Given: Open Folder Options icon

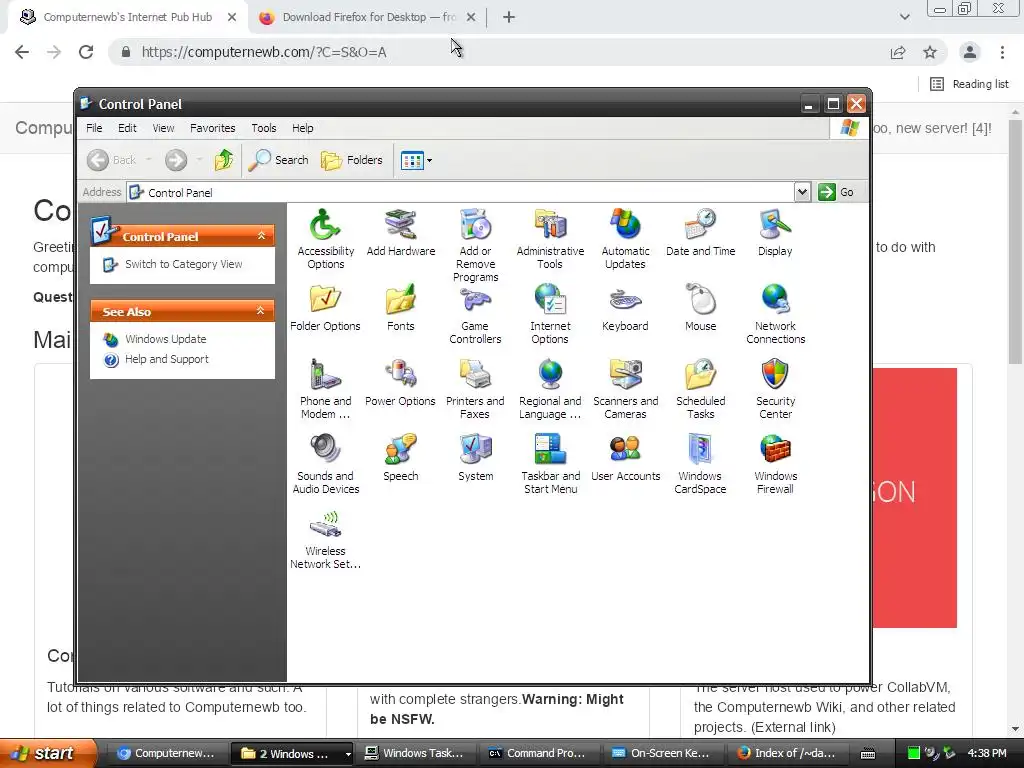Looking at the screenshot, I should [x=325, y=308].
